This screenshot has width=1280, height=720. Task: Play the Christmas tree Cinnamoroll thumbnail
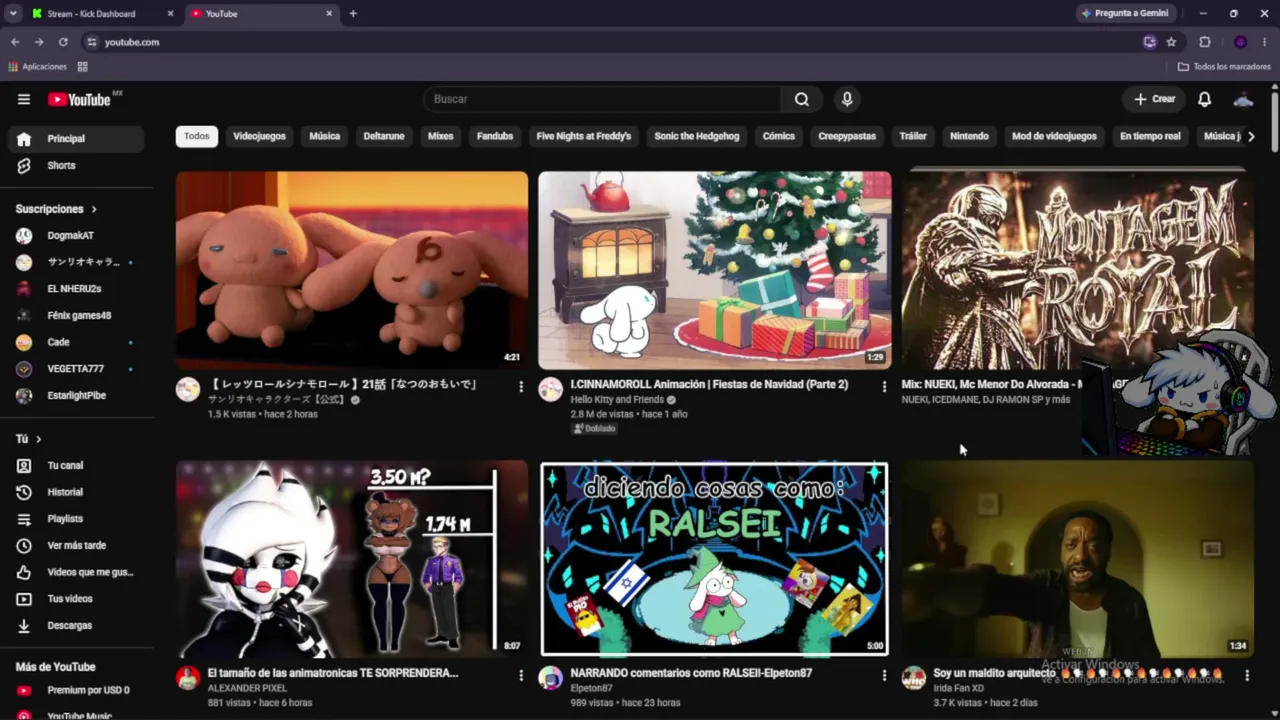tap(715, 270)
